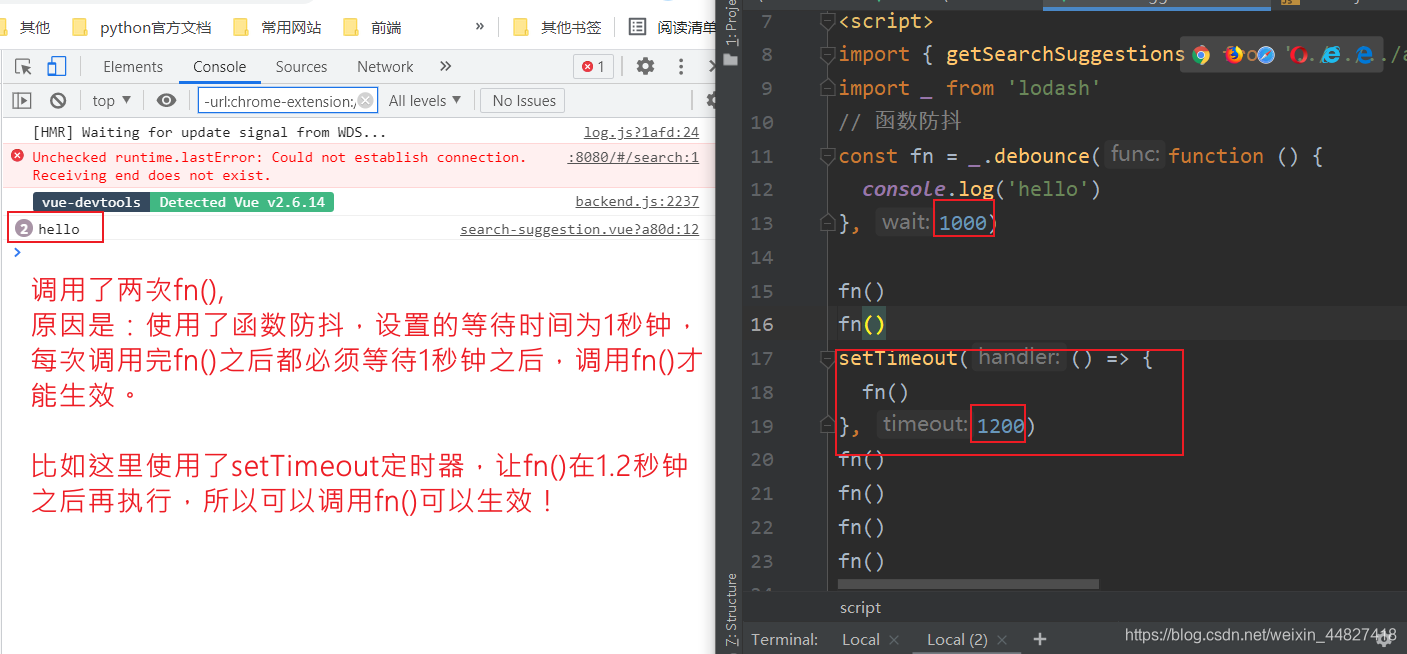This screenshot has width=1407, height=654.
Task: Select the Local (2) terminal tab
Action: (x=957, y=639)
